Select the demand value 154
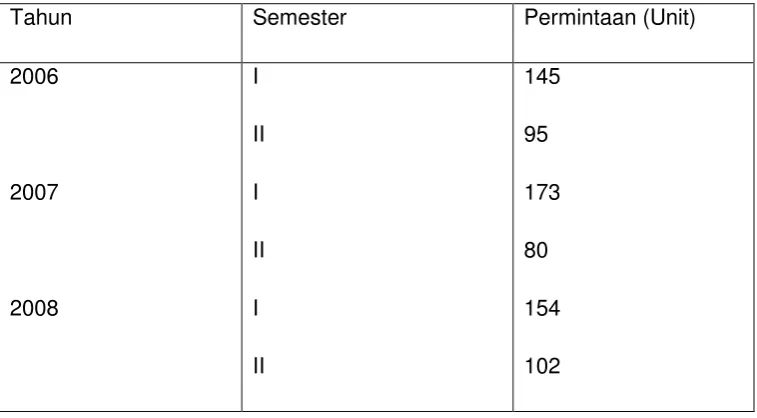 542,308
